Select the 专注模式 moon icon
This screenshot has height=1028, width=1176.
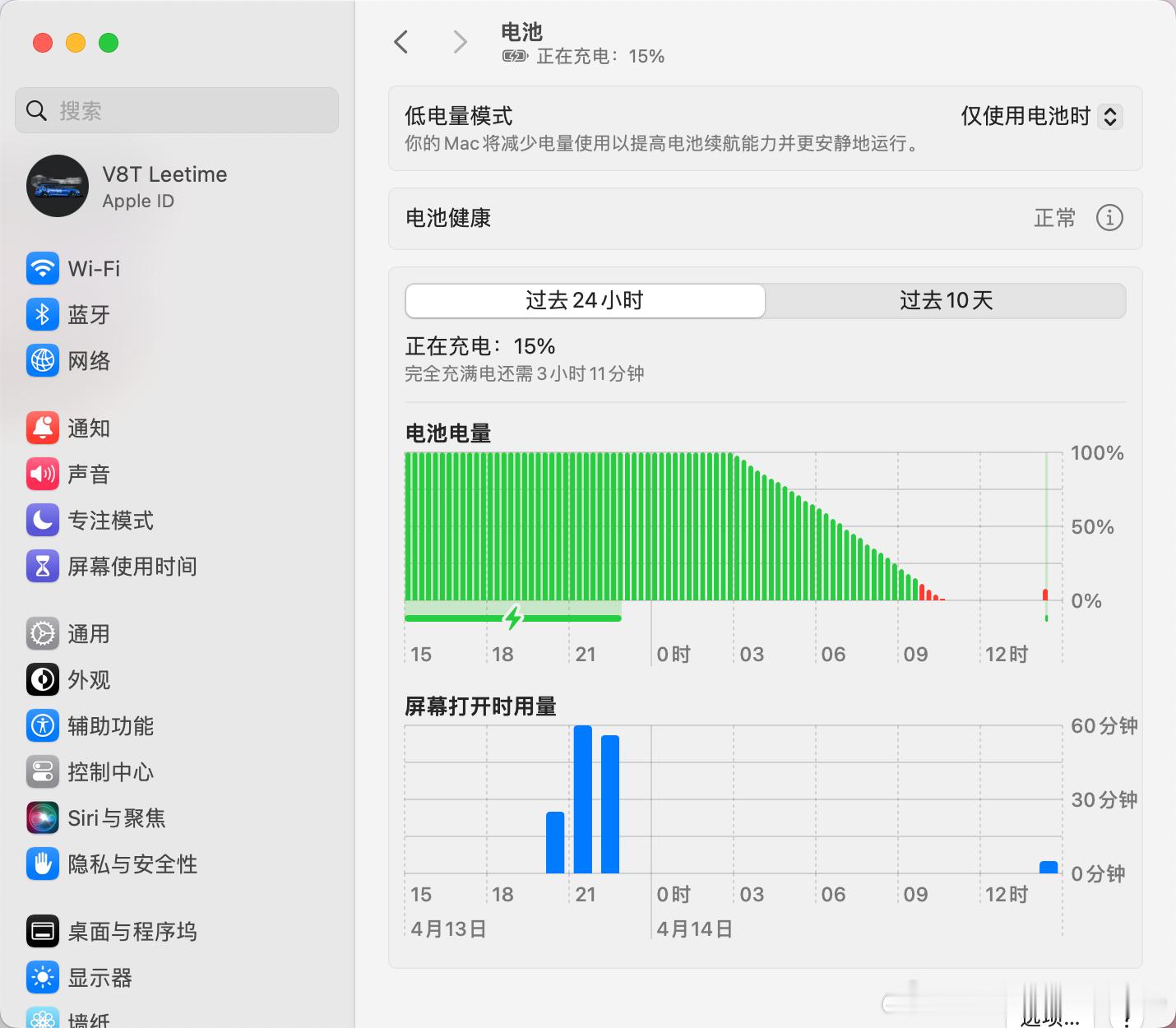click(42, 520)
